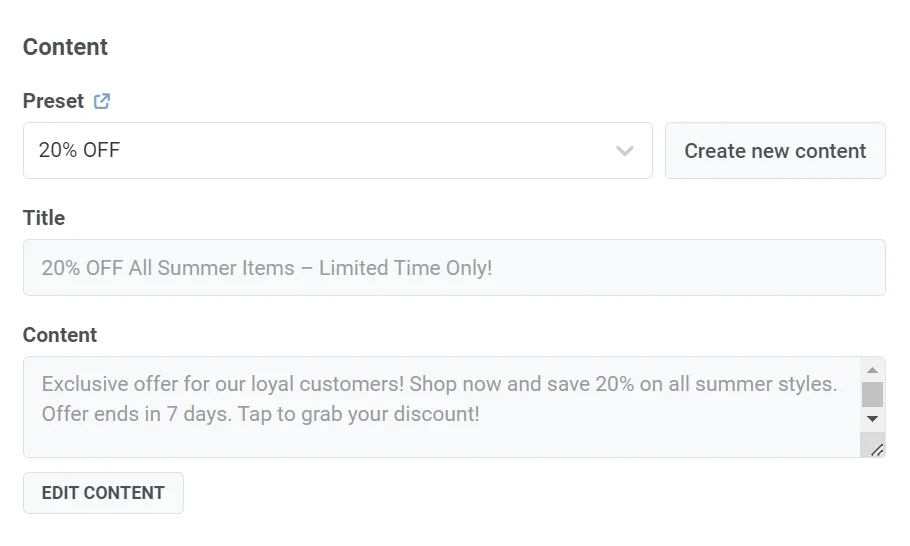This screenshot has width=910, height=546.
Task: Click the "Content" label above the text area
Action: point(60,335)
